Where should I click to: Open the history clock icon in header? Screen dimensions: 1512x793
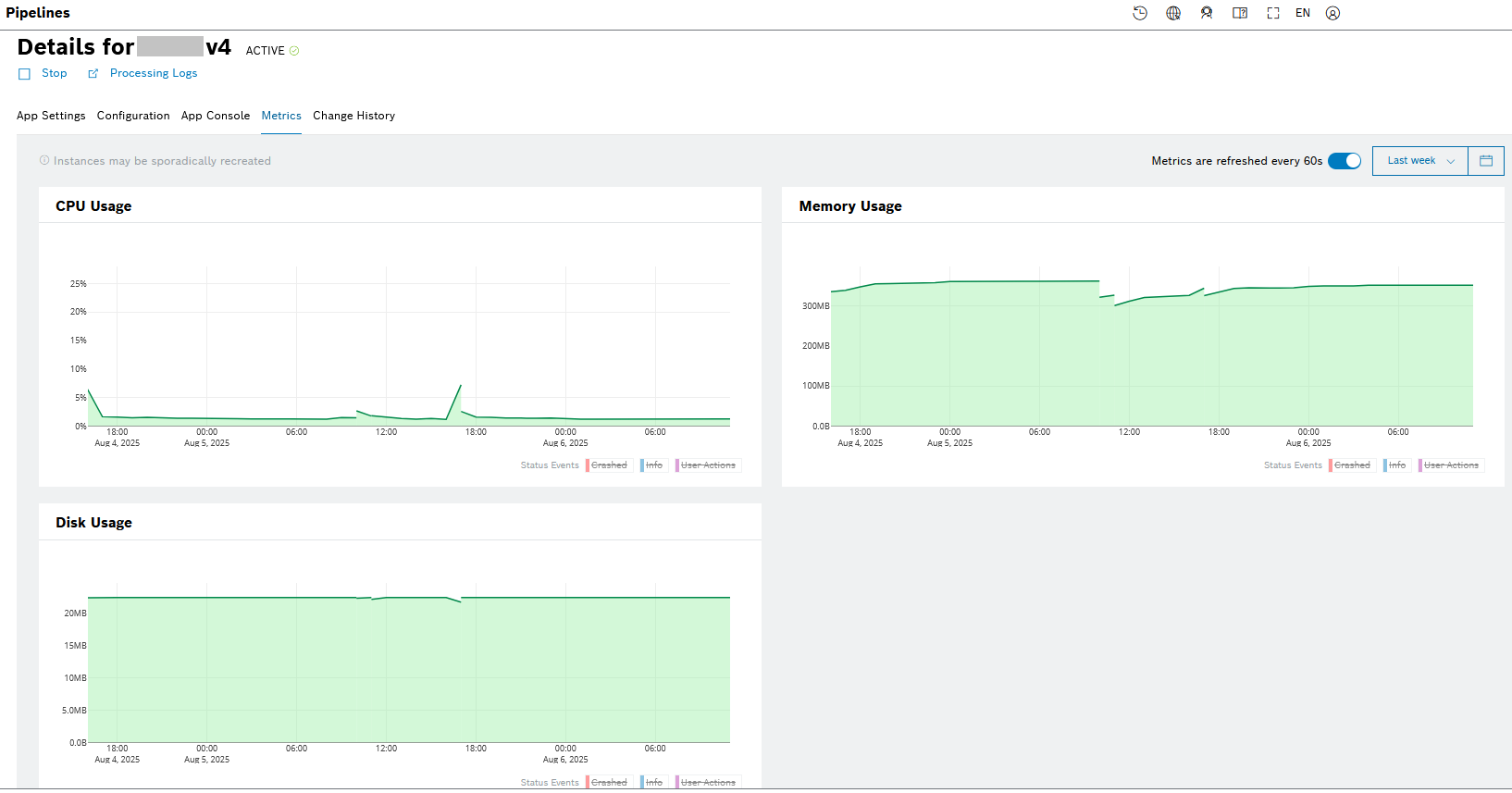pos(1140,13)
